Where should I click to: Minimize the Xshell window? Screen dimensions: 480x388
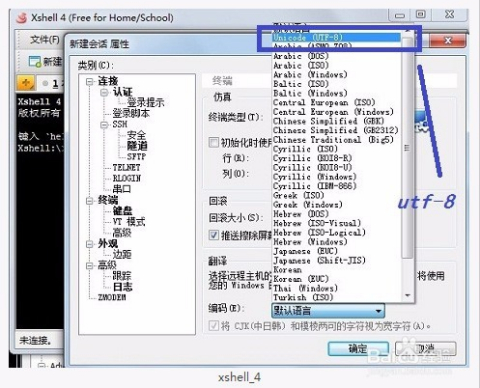tap(400, 15)
